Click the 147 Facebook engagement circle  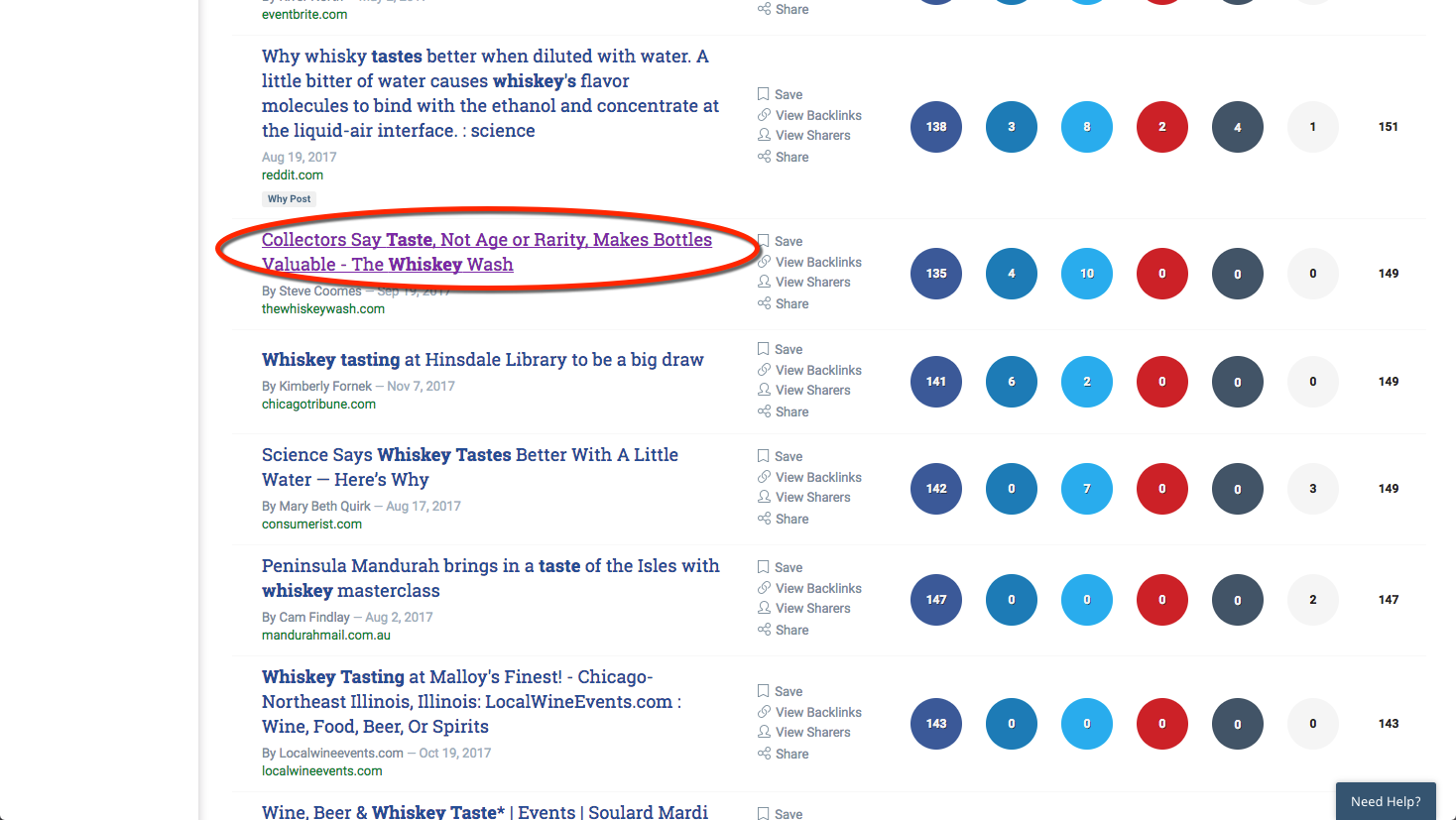click(x=936, y=600)
